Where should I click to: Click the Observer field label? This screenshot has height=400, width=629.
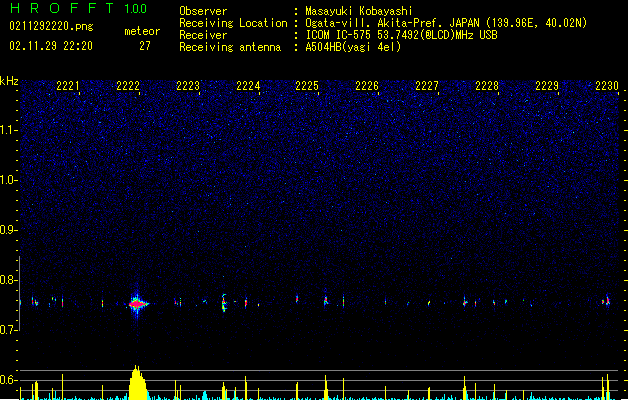(x=203, y=11)
